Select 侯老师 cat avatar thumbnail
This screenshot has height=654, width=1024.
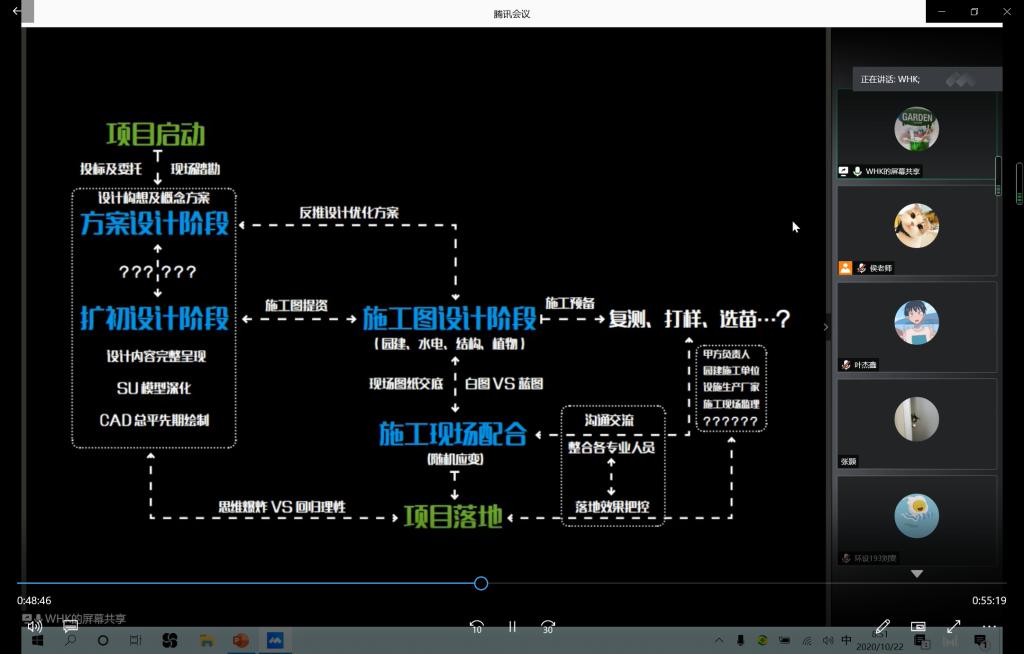click(916, 226)
